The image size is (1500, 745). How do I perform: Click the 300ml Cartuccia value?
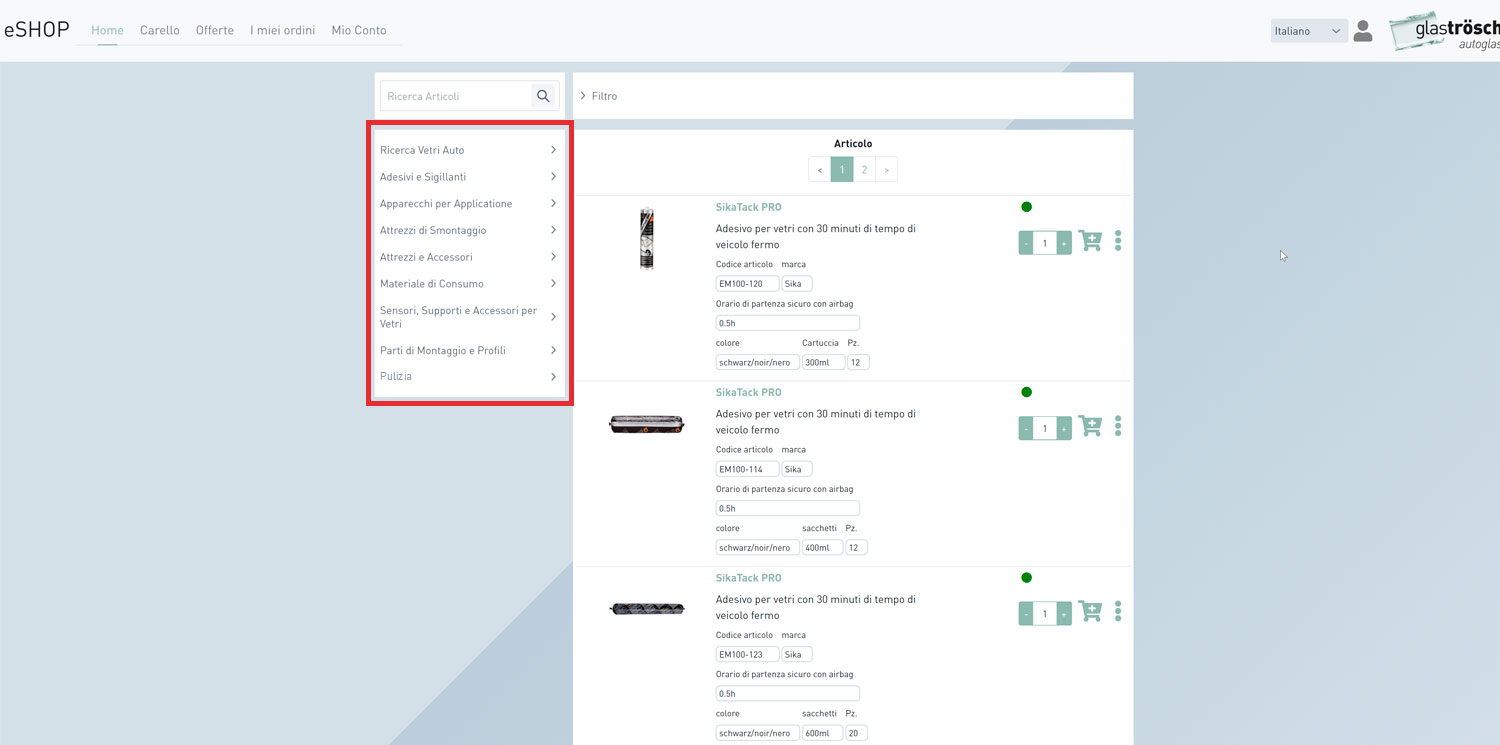(823, 363)
